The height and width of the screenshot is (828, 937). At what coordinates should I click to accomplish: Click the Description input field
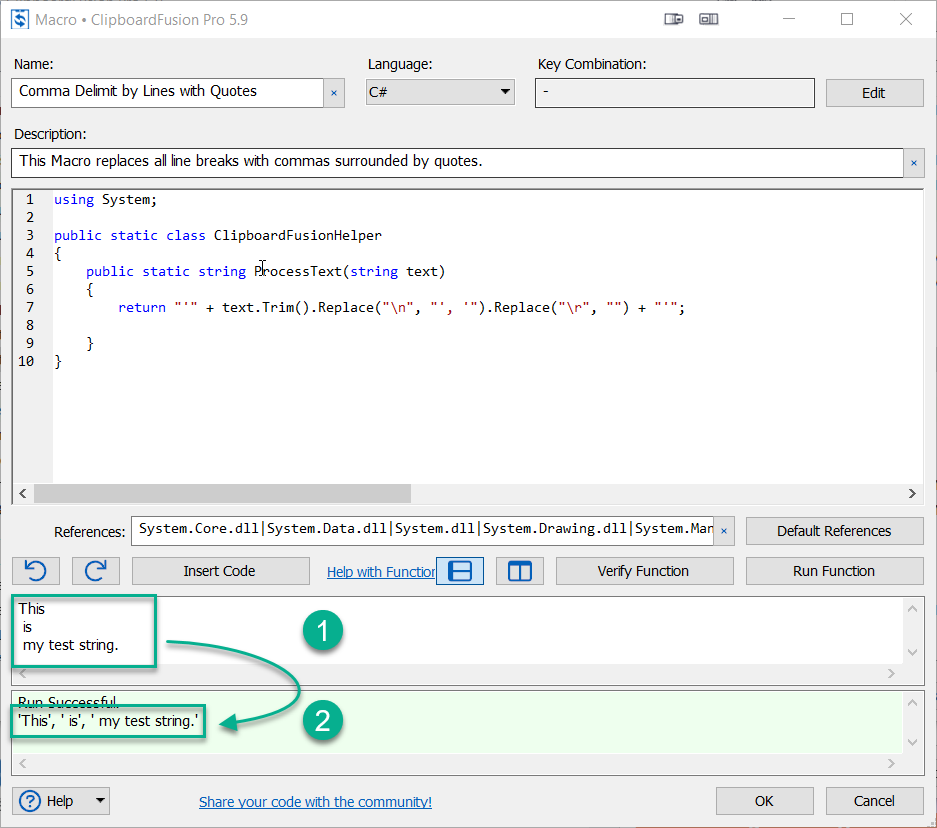457,163
